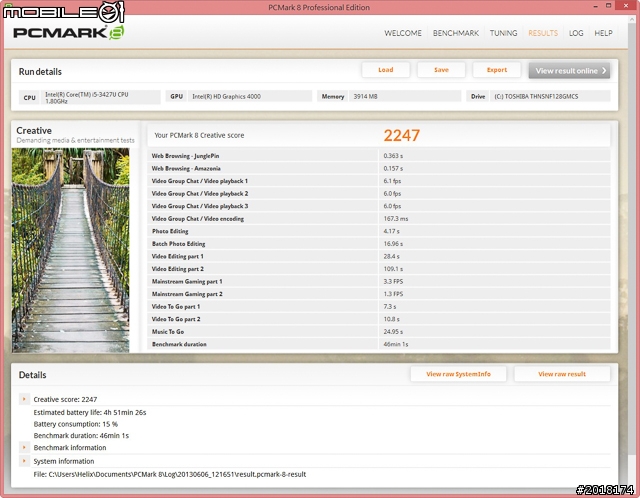Click the large 2247 Creative score value
This screenshot has height=498, width=640.
coord(402,136)
